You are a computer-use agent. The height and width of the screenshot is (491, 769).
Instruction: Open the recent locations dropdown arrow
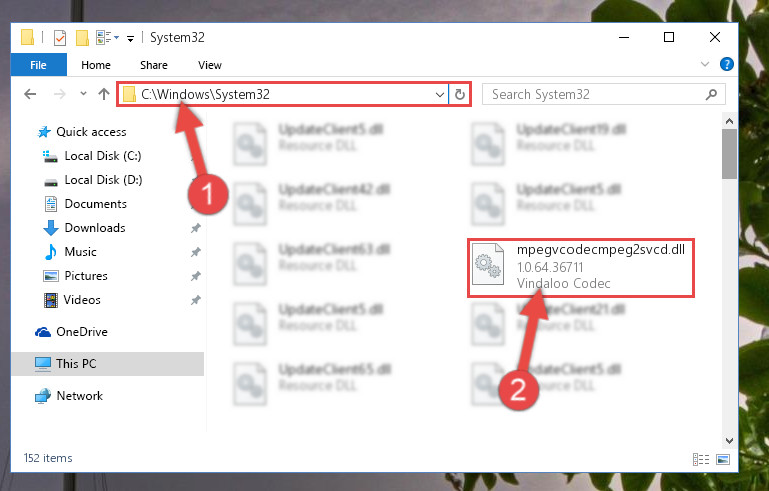click(x=83, y=93)
